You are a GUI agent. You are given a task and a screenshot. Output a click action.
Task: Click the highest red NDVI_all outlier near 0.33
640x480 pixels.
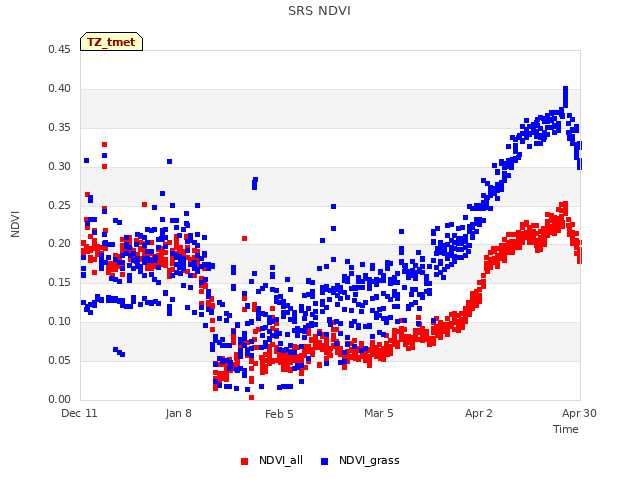[104, 144]
